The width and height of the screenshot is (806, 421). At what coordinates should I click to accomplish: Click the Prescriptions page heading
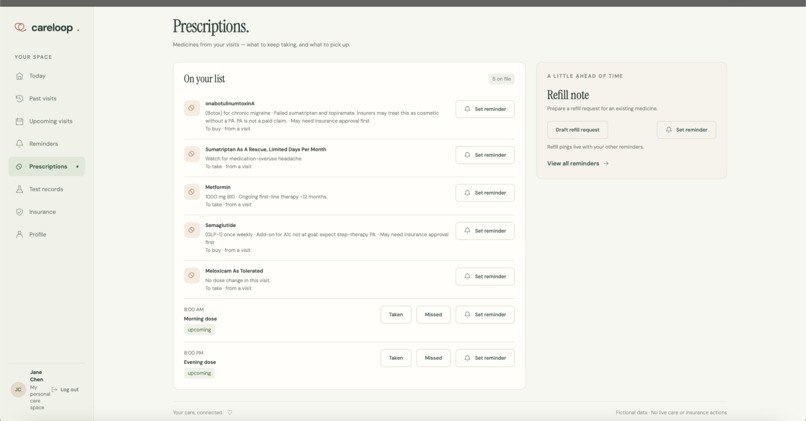(x=211, y=26)
